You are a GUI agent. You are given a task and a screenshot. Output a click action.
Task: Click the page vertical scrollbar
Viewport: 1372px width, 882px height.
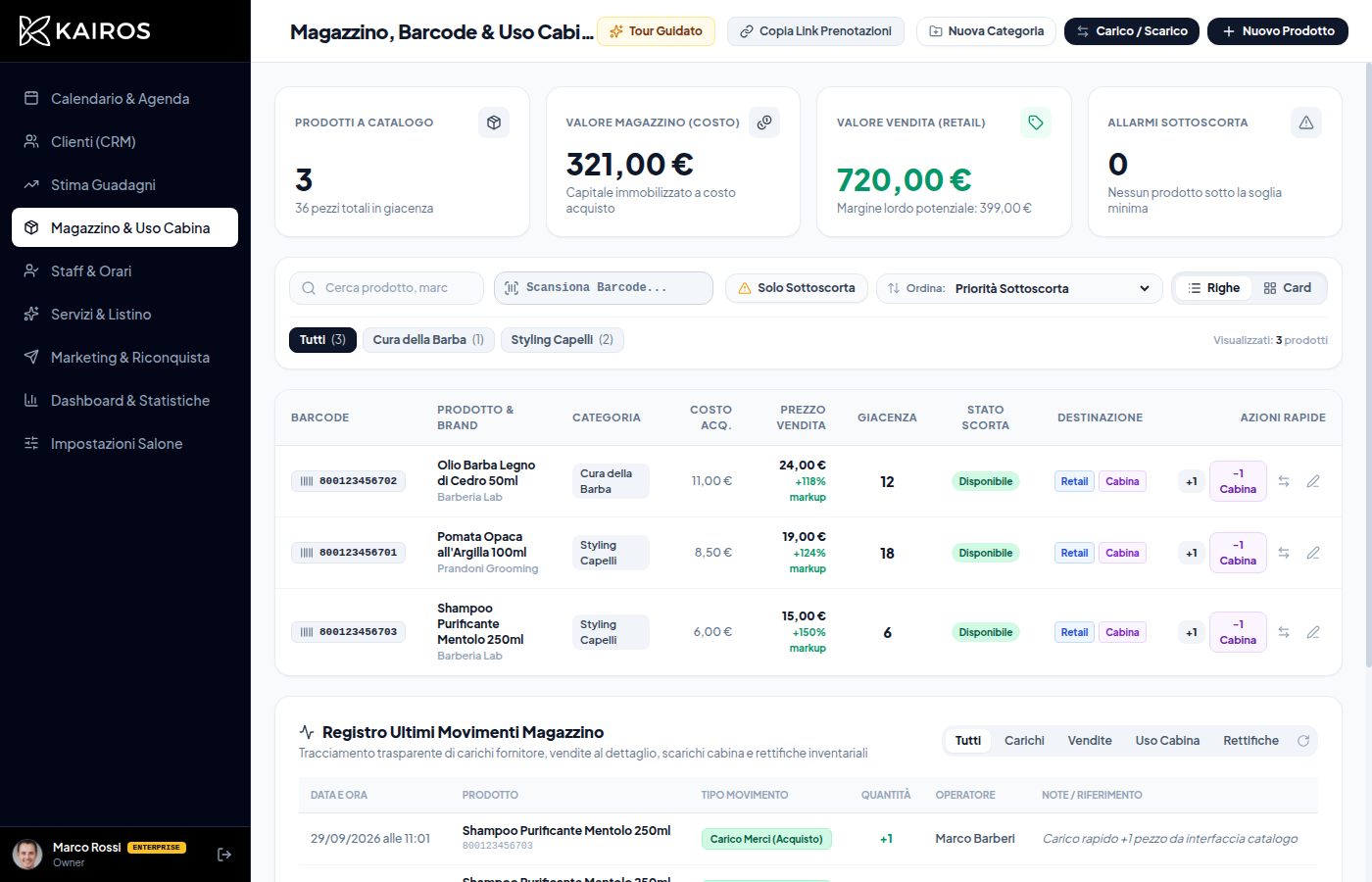click(1368, 365)
